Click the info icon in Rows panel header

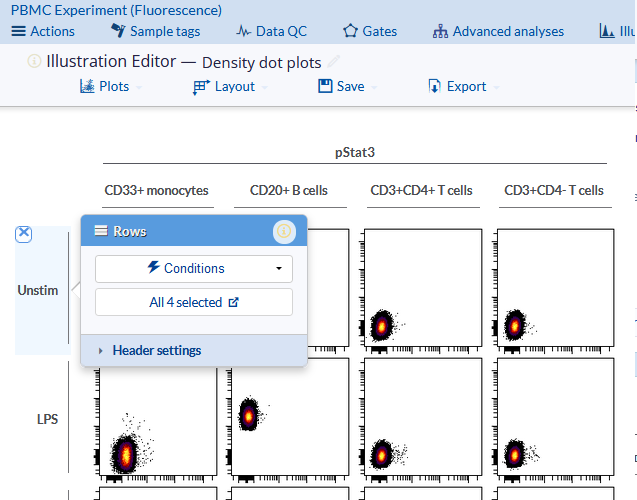(284, 231)
